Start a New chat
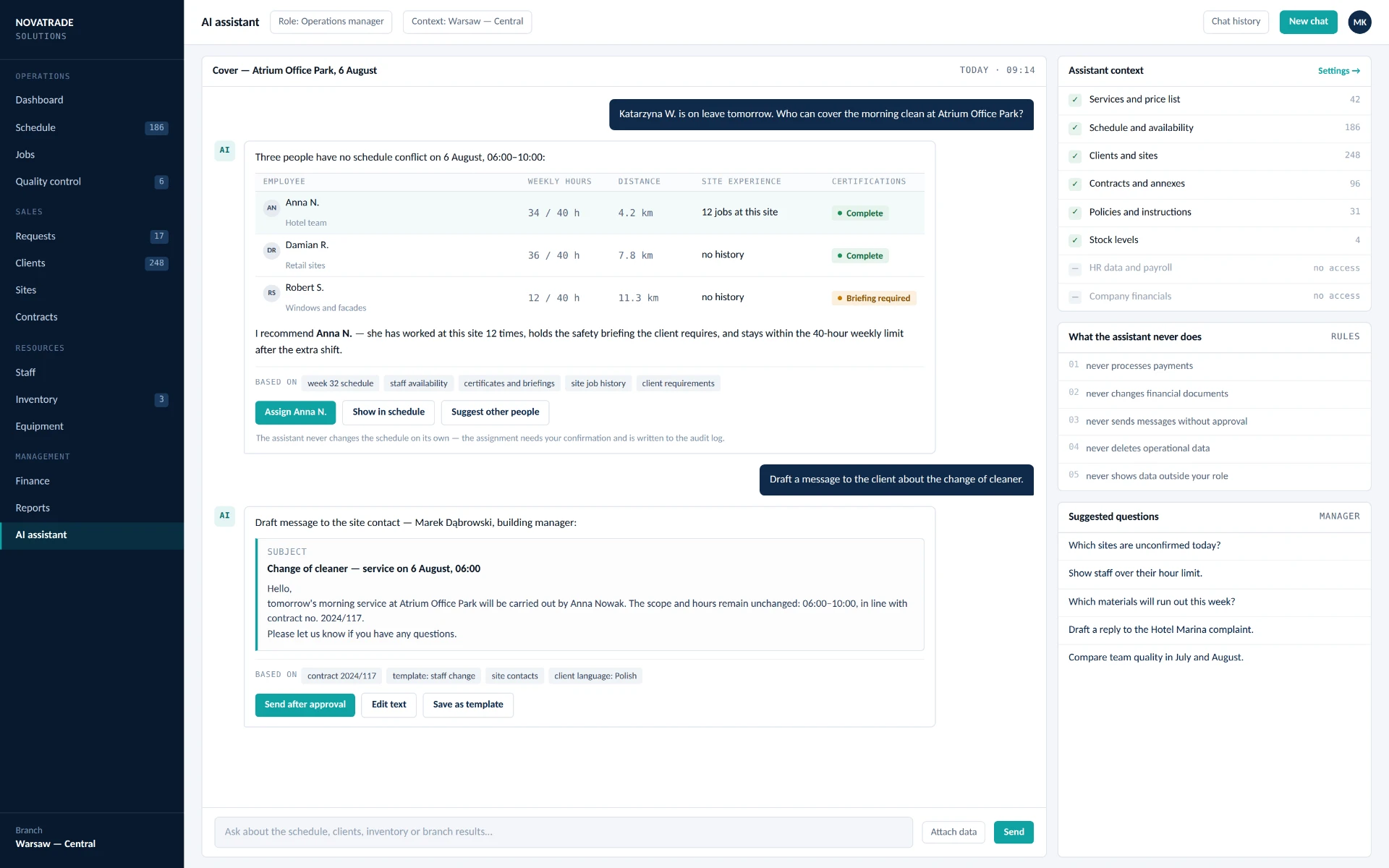1389x868 pixels. tap(1308, 22)
